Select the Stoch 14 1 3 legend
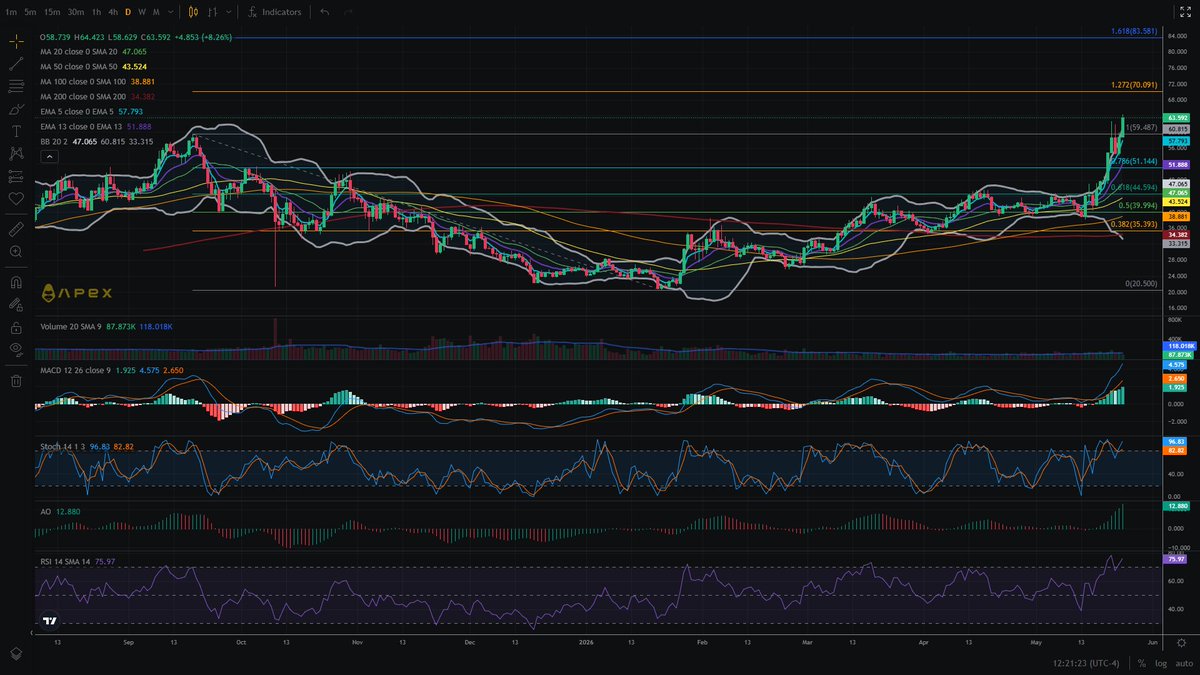Image resolution: width=1200 pixels, height=675 pixels. tap(63, 446)
